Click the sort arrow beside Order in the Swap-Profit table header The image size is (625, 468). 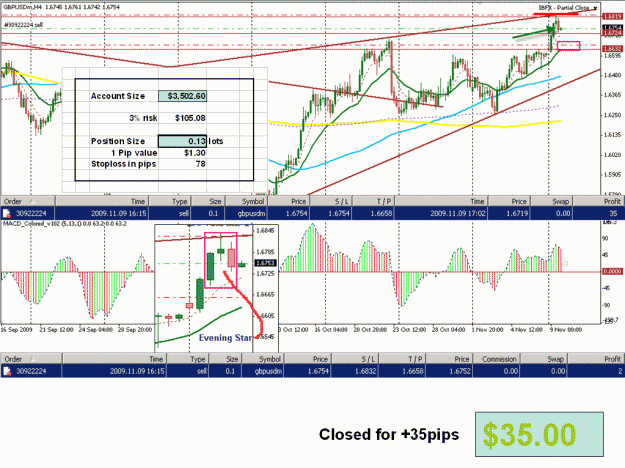tap(32, 201)
